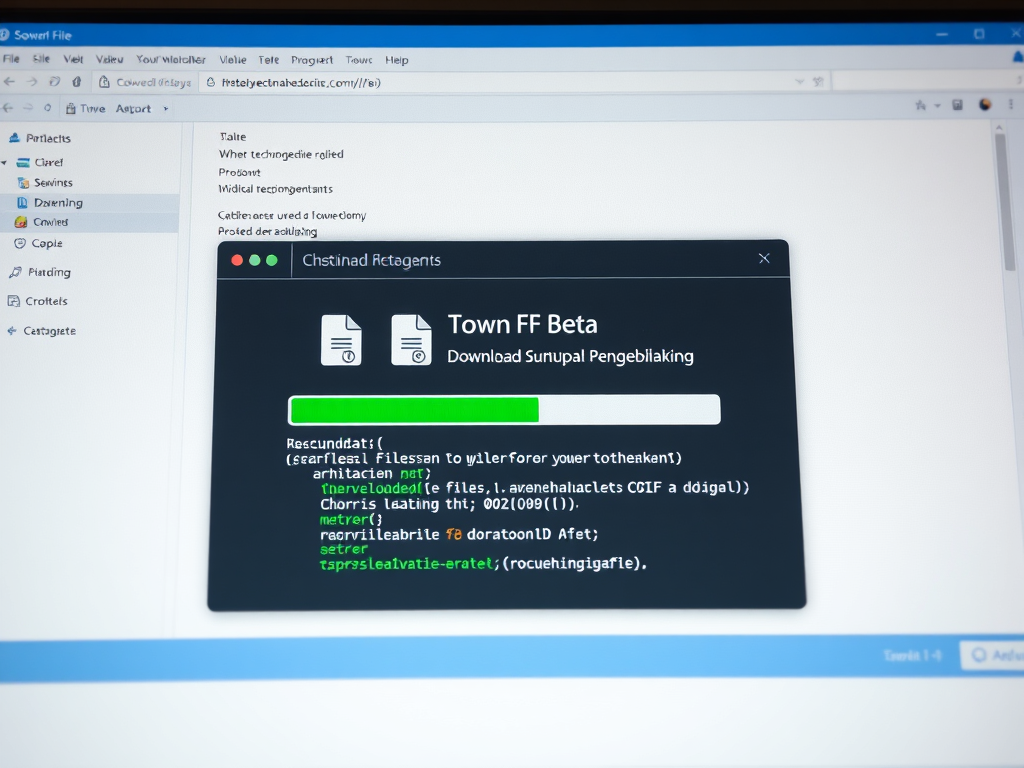The height and width of the screenshot is (768, 1024).
Task: Expand the dropdown arrow beside the bookmark star
Action: pyautogui.click(x=937, y=105)
